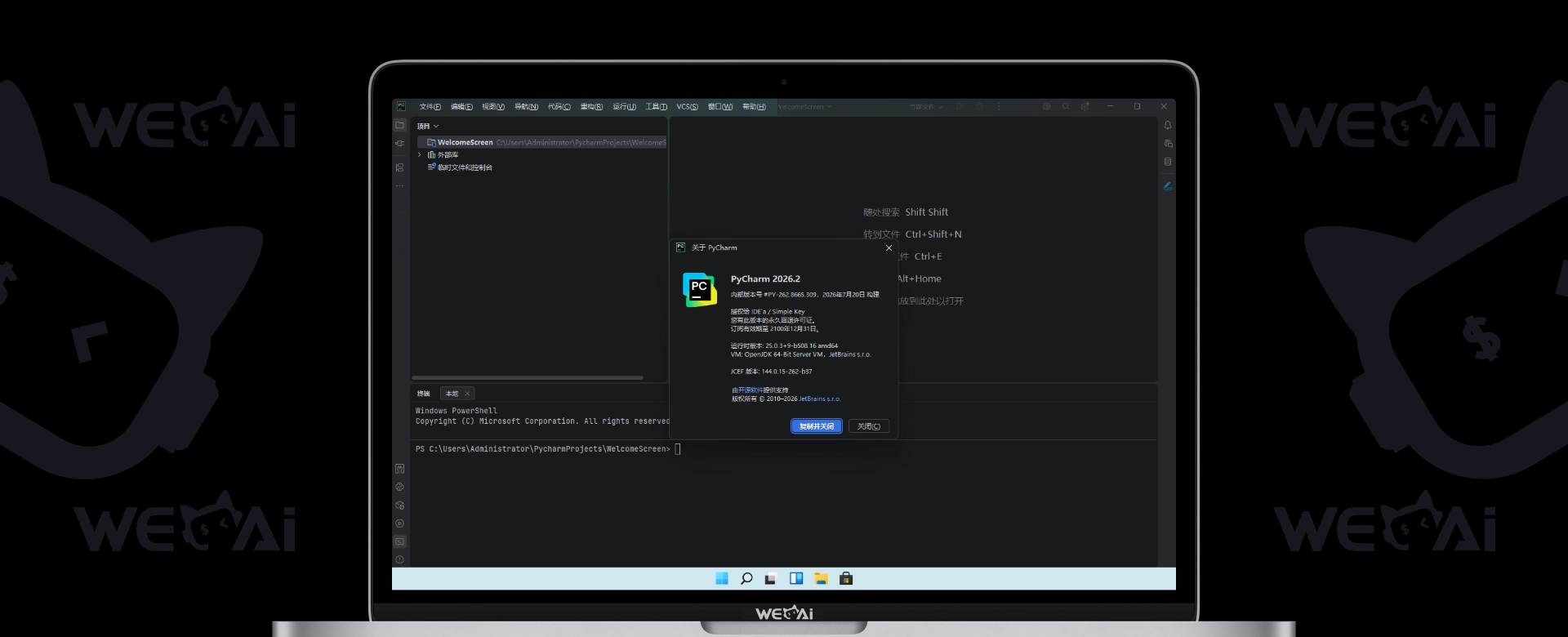Open the vertical dots more-actions menu
1568x637 pixels.
999,106
